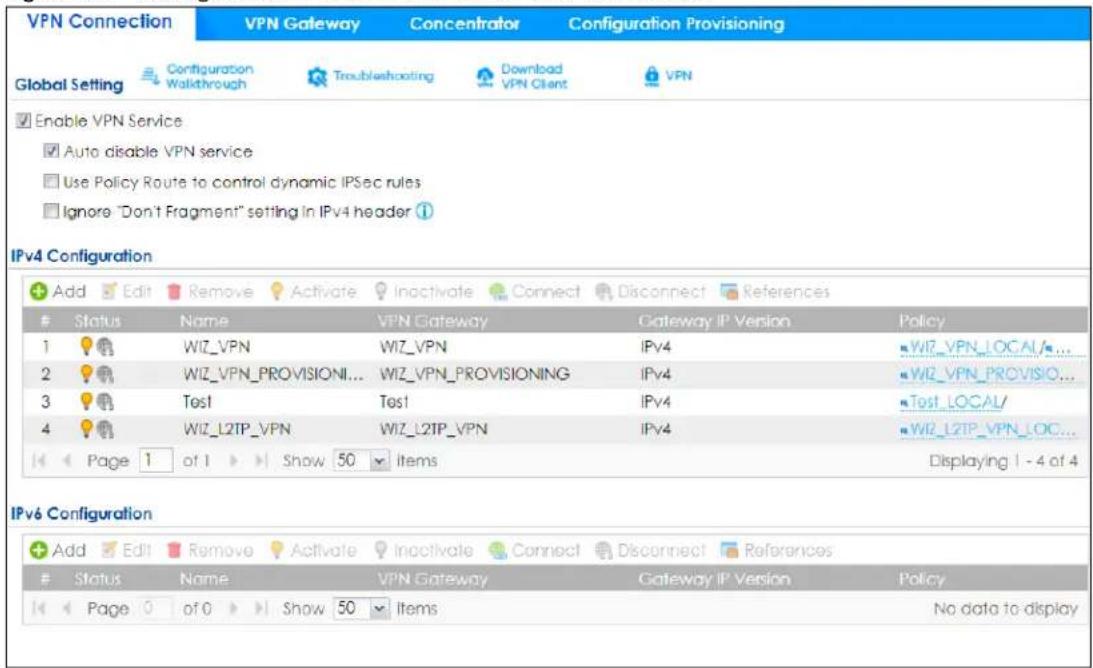Click the IPv4 version cell in Test row

click(x=655, y=402)
